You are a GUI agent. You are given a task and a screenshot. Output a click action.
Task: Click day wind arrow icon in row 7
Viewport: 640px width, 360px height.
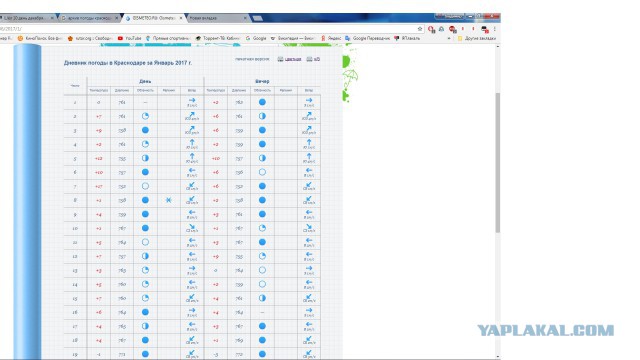(x=192, y=185)
